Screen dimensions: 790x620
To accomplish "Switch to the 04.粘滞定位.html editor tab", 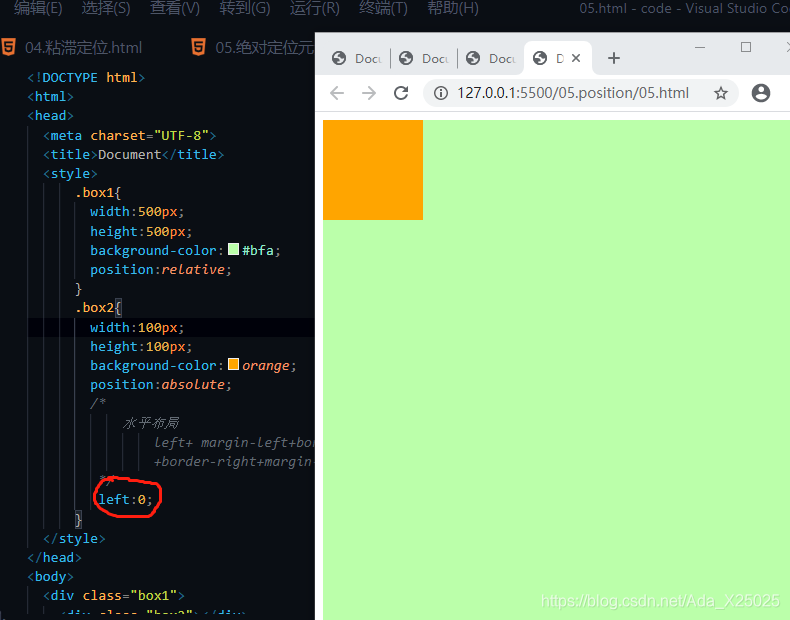I will click(x=83, y=48).
